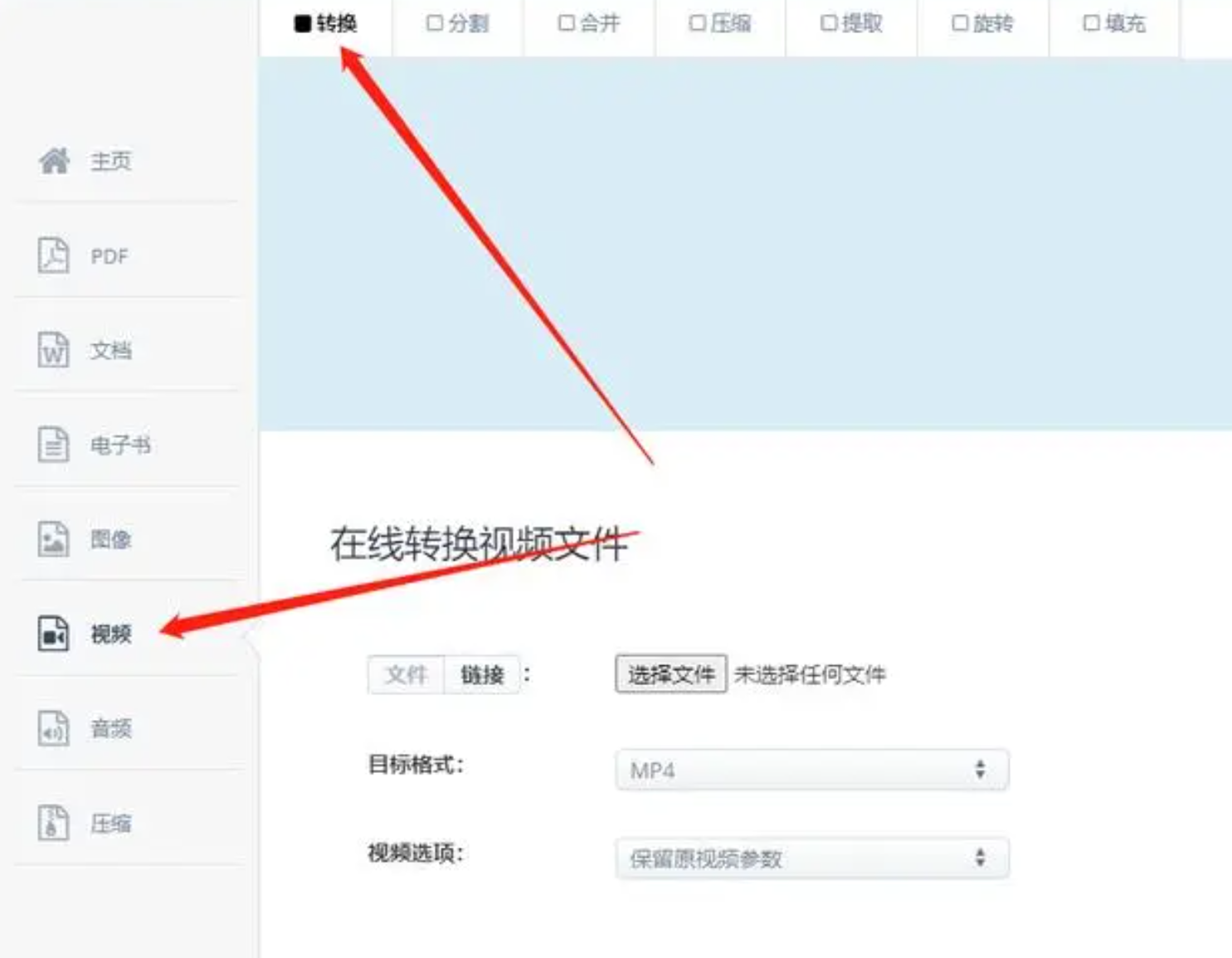Image resolution: width=1232 pixels, height=958 pixels.
Task: Select the 压缩 archive icon in sidebar
Action: [53, 823]
